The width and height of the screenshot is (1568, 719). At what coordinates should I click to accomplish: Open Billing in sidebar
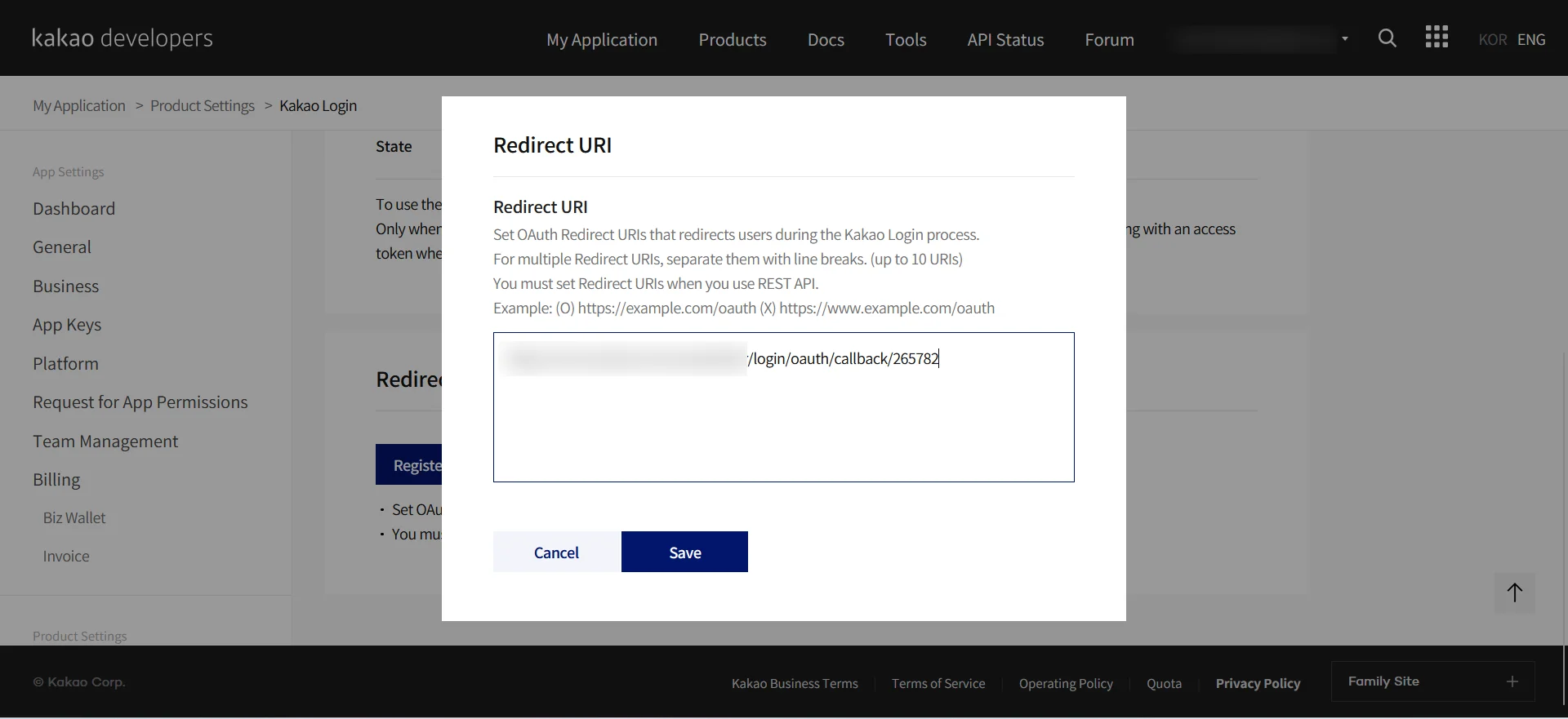pos(56,480)
